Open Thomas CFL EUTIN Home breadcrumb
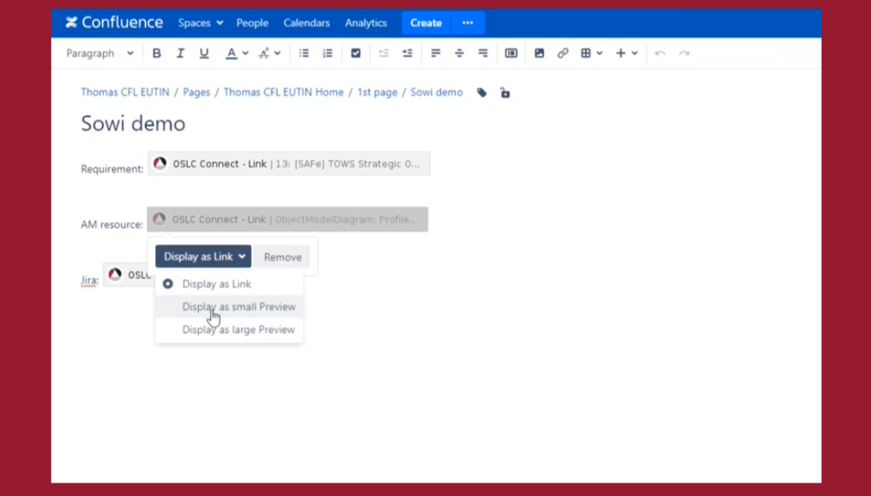This screenshot has width=871, height=496. pos(283,92)
